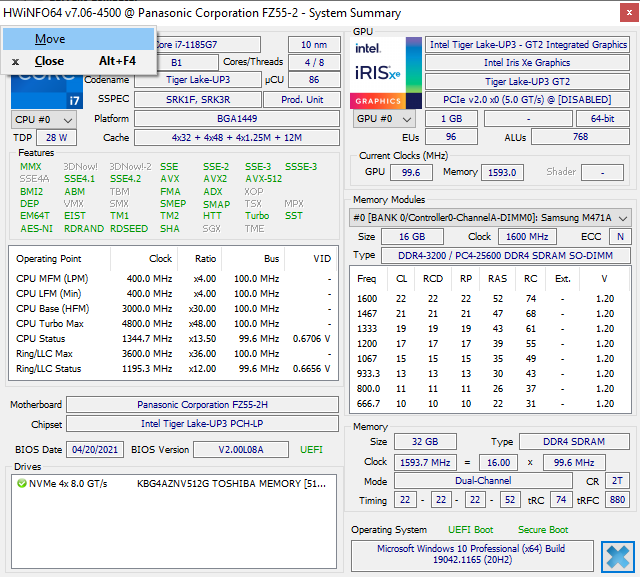Click the SRK1F, SRK3R SSPEC field

tap(198, 100)
